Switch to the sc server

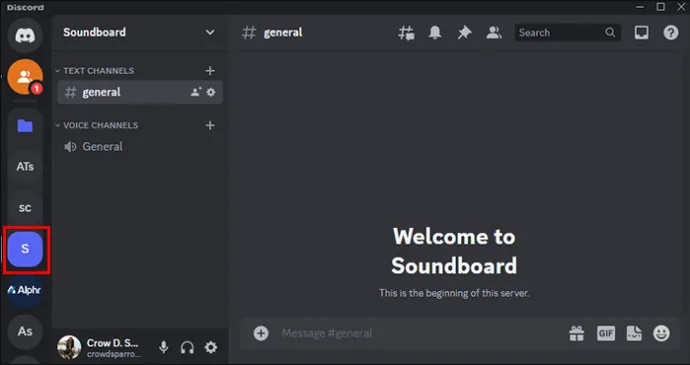click(x=25, y=208)
